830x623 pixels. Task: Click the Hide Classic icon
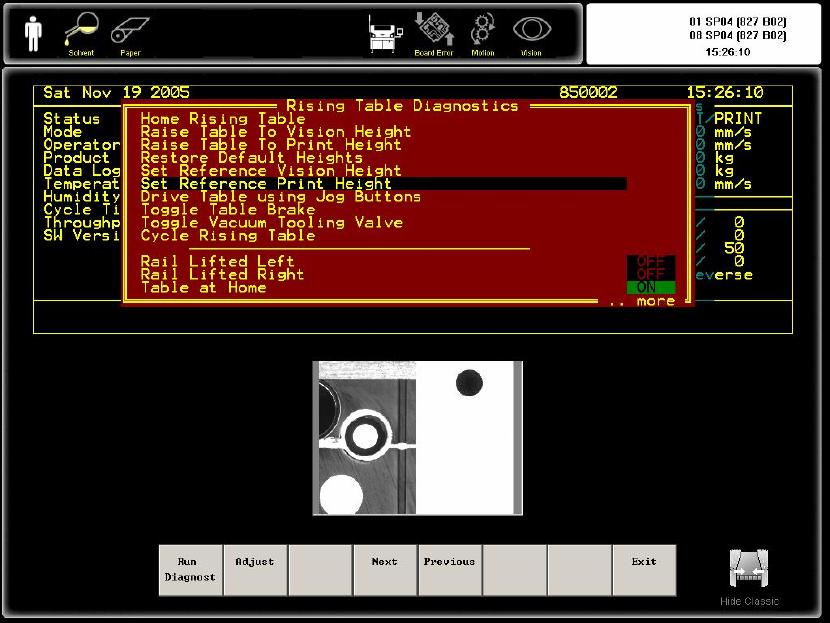[749, 577]
